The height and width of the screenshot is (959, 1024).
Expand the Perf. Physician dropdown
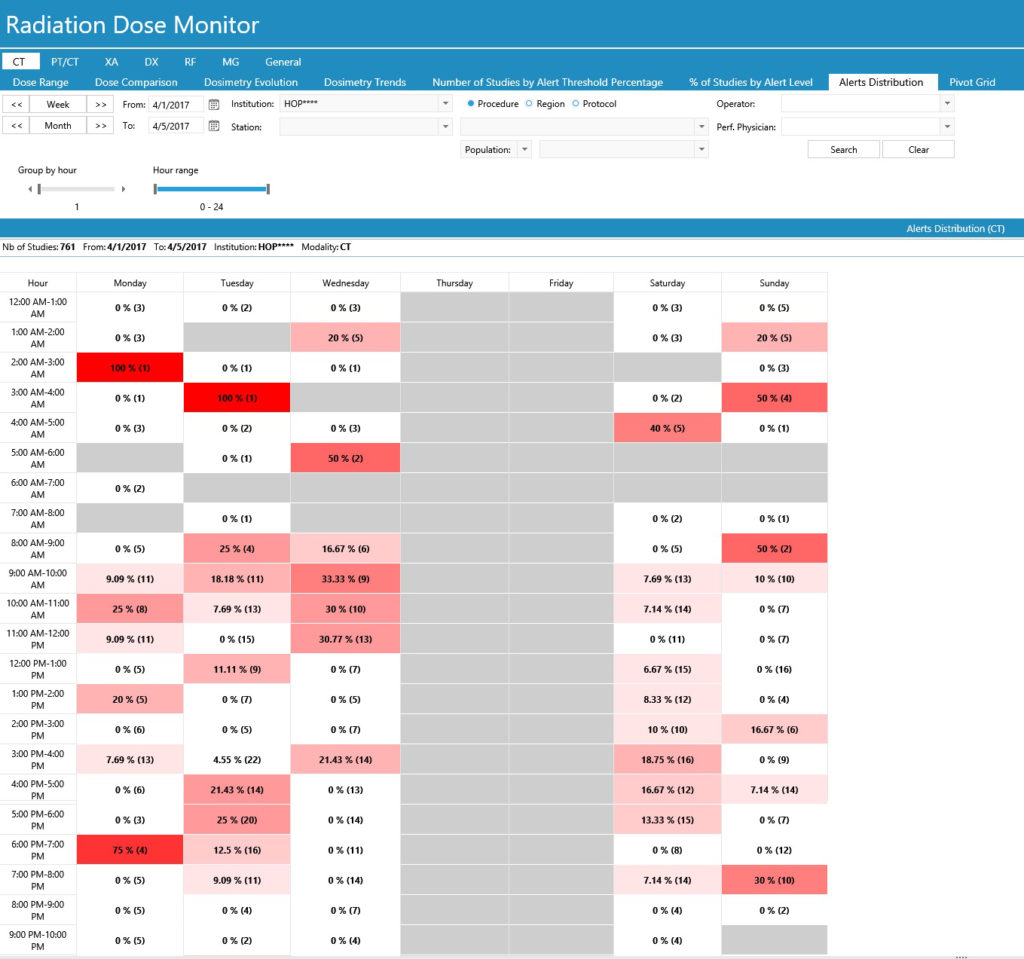(x=946, y=127)
